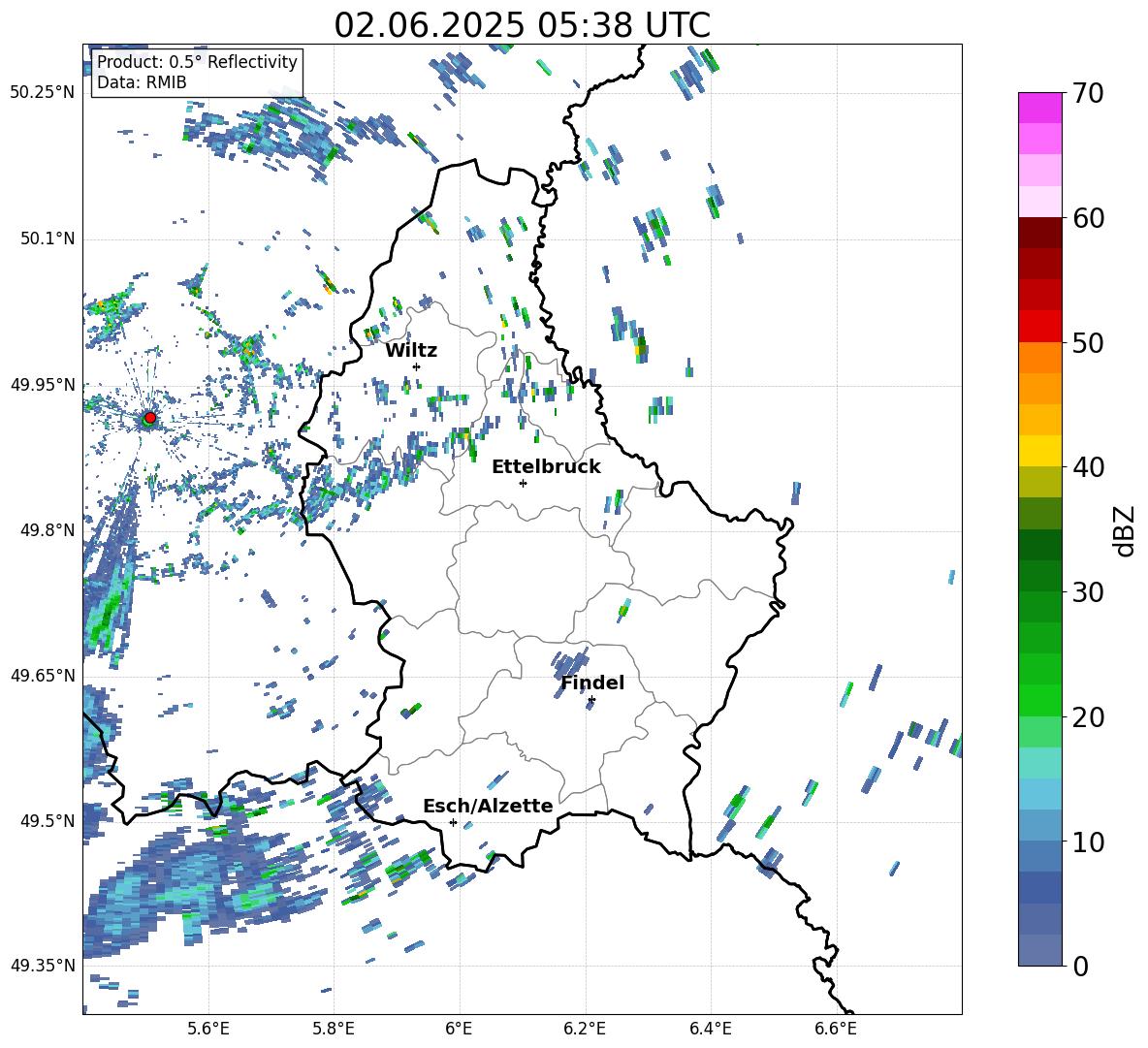This screenshot has width=1148, height=1048.
Task: Click the 70 value on colorbar
Action: pyautogui.click(x=1088, y=94)
